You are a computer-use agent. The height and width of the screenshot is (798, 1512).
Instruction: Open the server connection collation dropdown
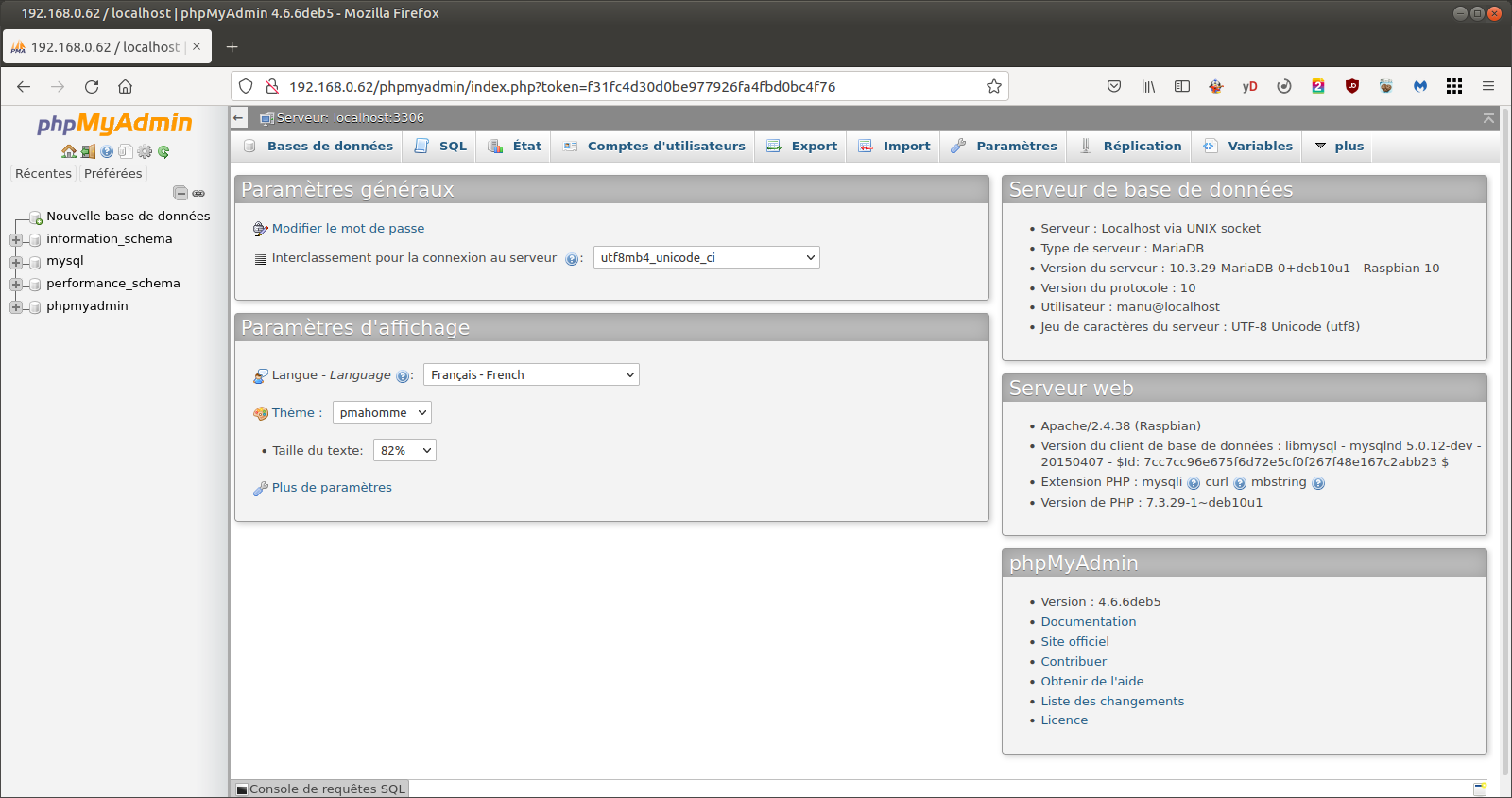coord(707,257)
